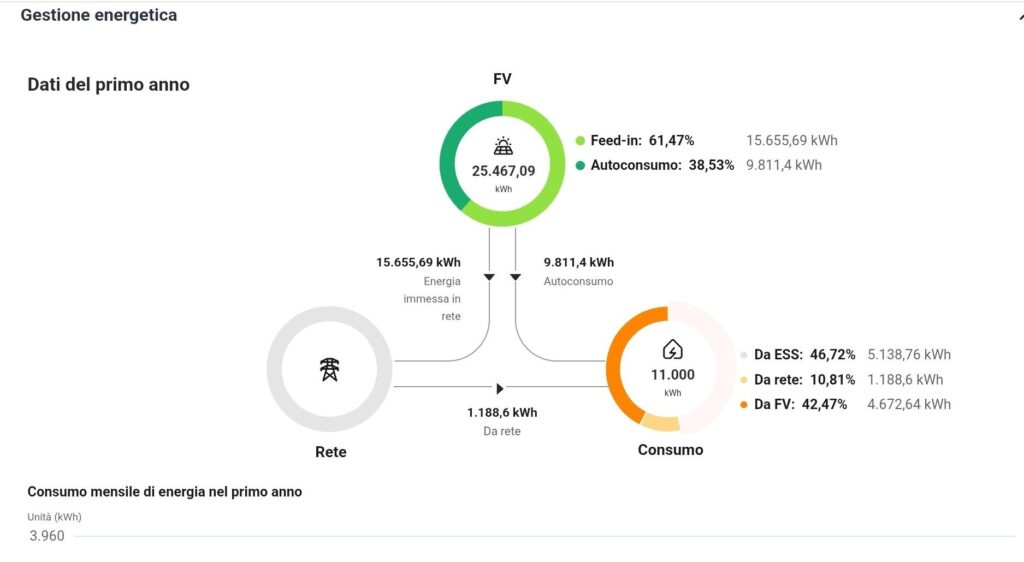Click the Dati del primo anno heading
The height and width of the screenshot is (562, 1024).
point(108,85)
